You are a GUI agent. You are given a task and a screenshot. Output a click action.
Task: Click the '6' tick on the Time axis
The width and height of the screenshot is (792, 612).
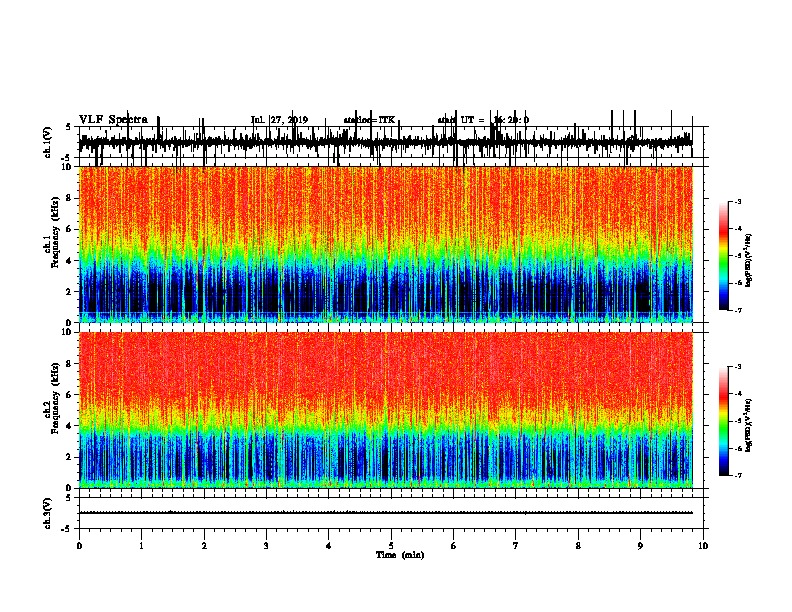click(454, 546)
